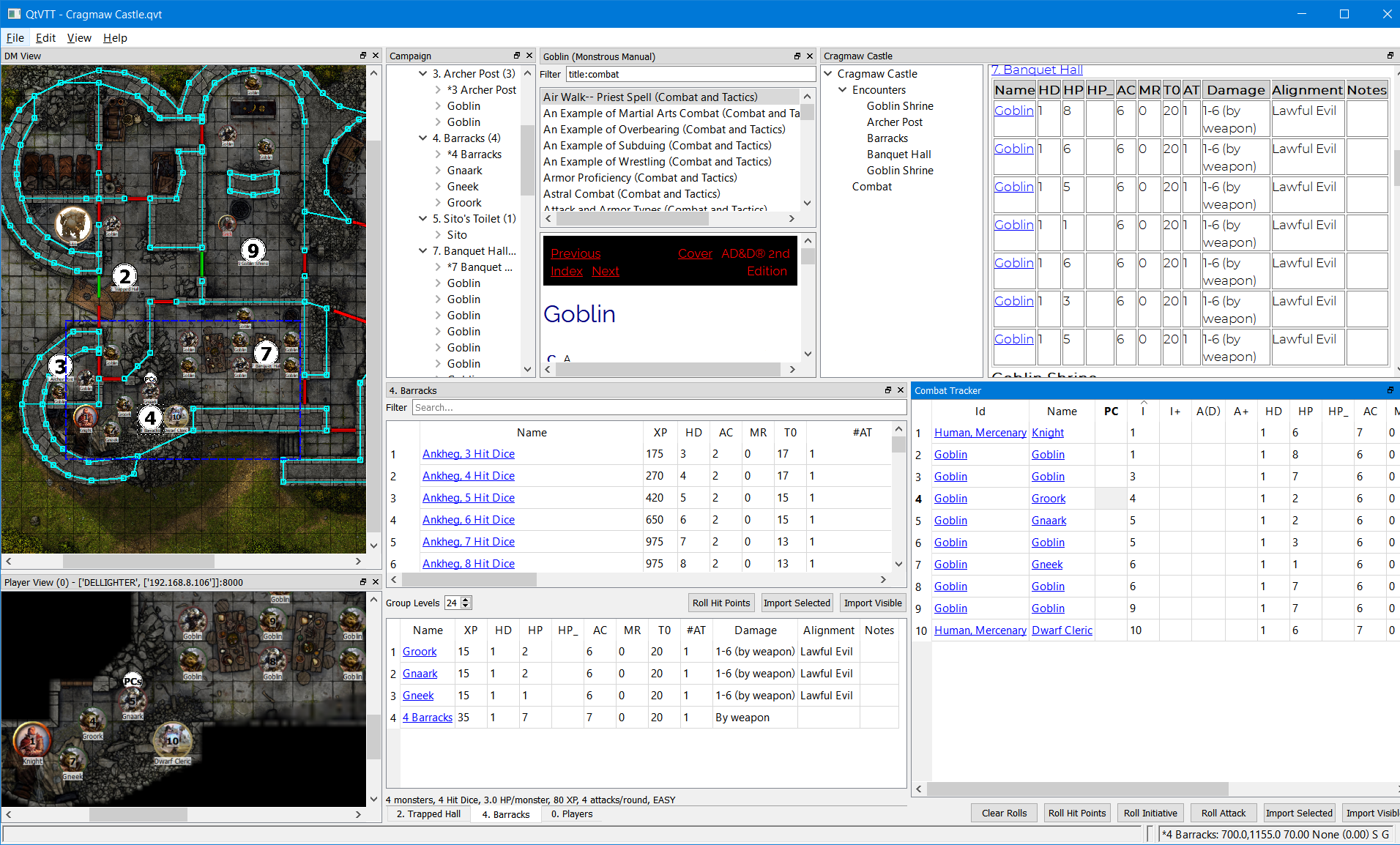Open the File menu

[15, 38]
